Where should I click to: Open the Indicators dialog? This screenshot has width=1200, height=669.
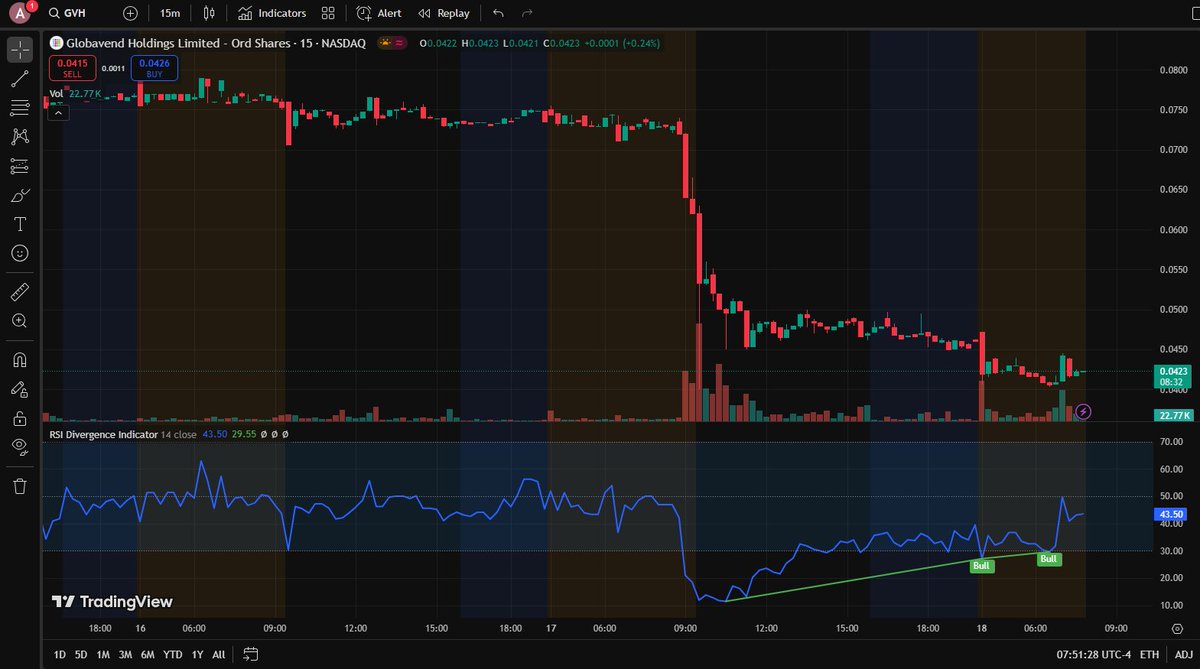click(x=272, y=14)
